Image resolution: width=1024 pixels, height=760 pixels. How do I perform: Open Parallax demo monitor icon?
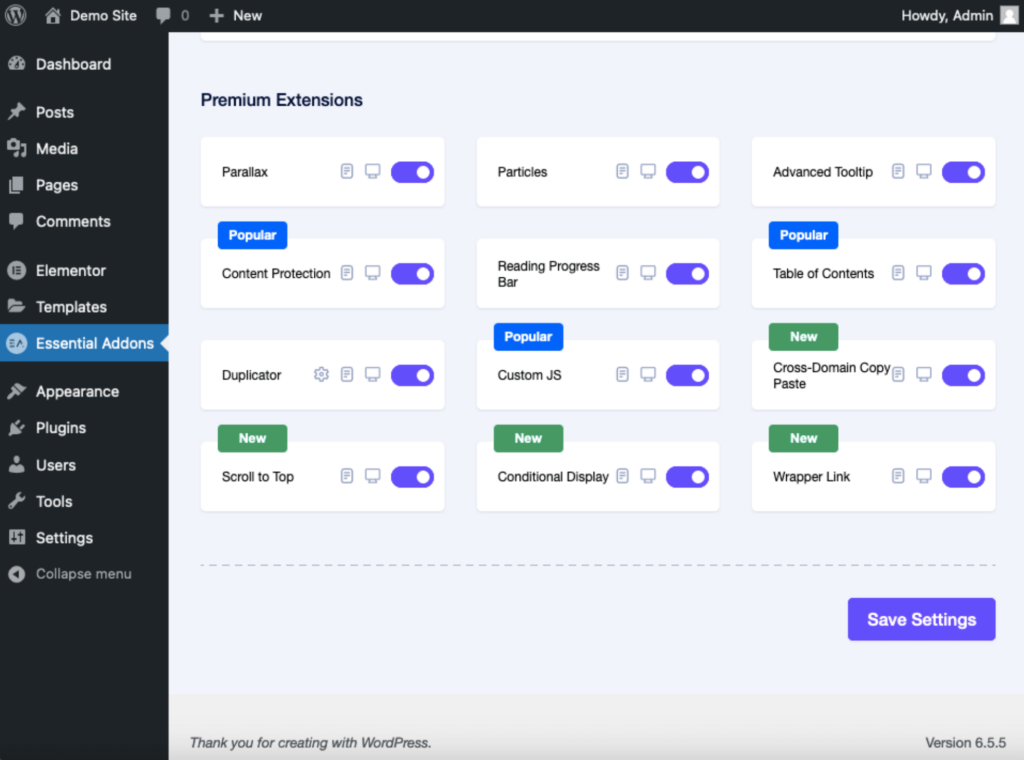coord(372,172)
